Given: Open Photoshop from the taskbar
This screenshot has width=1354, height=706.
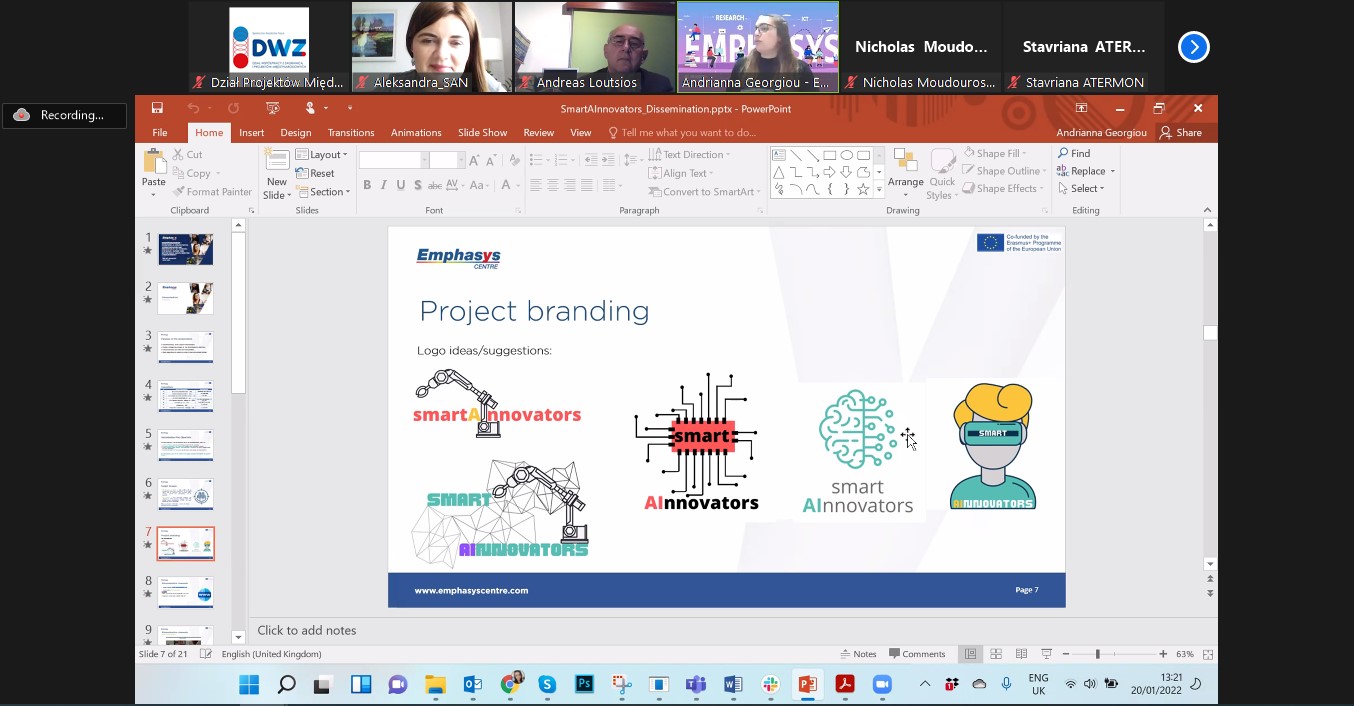Looking at the screenshot, I should pos(584,684).
